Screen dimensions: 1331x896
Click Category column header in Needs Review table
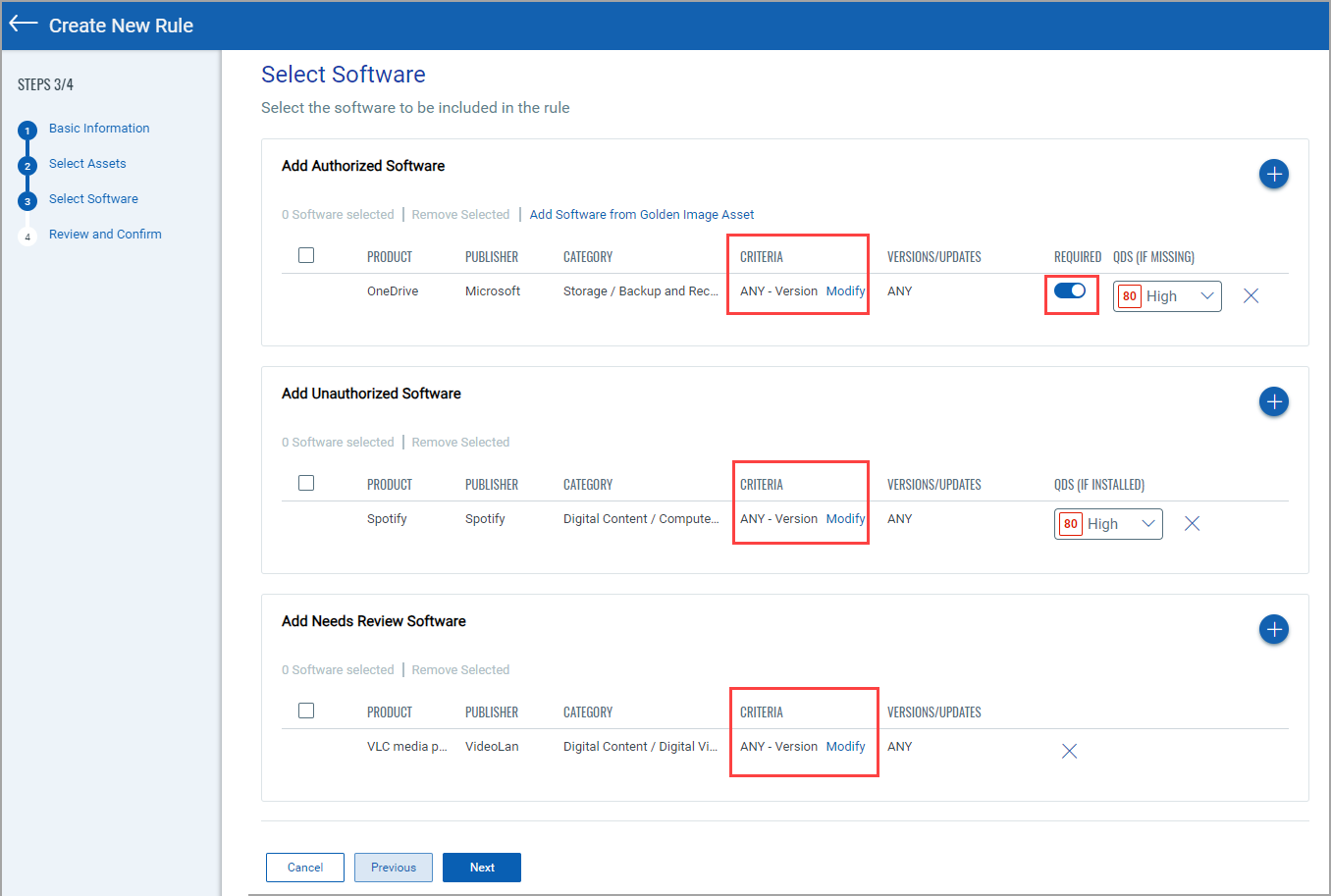(588, 712)
